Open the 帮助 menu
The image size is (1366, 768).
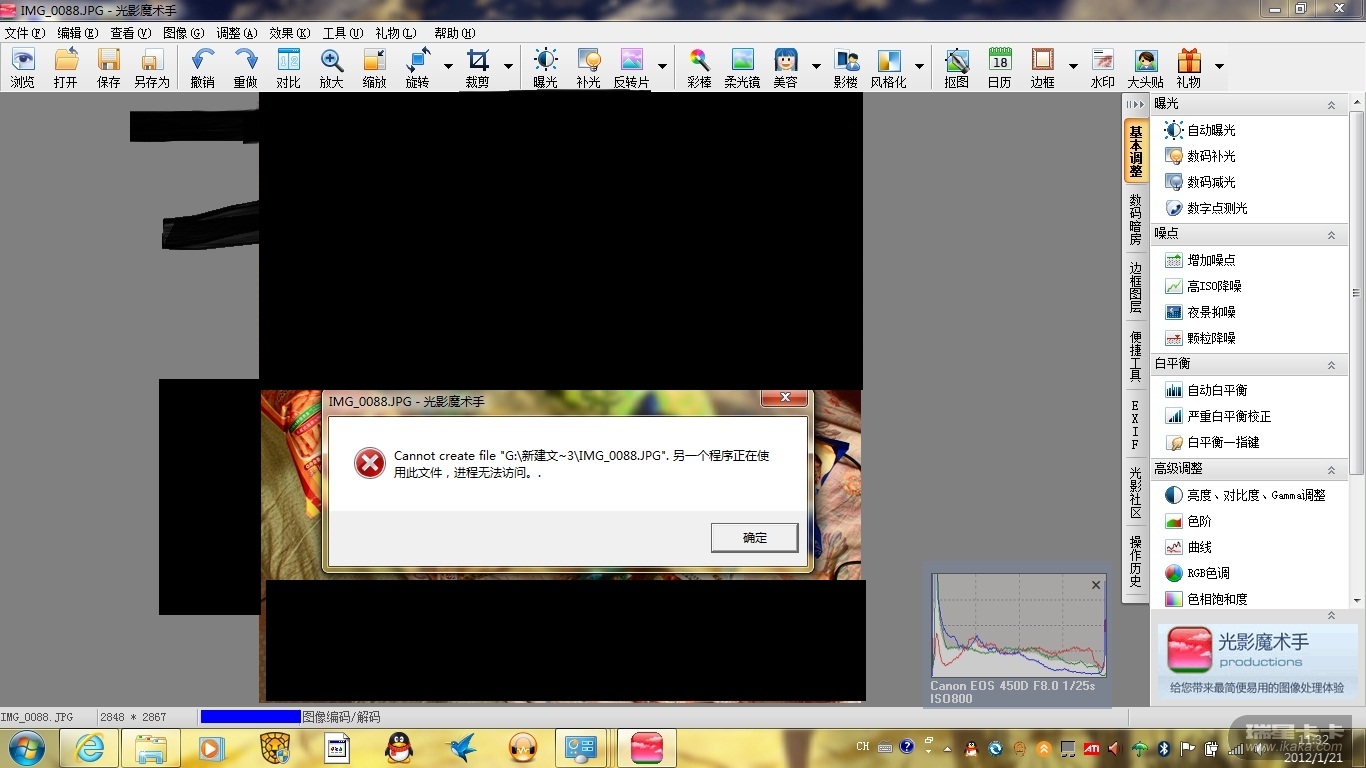point(454,33)
